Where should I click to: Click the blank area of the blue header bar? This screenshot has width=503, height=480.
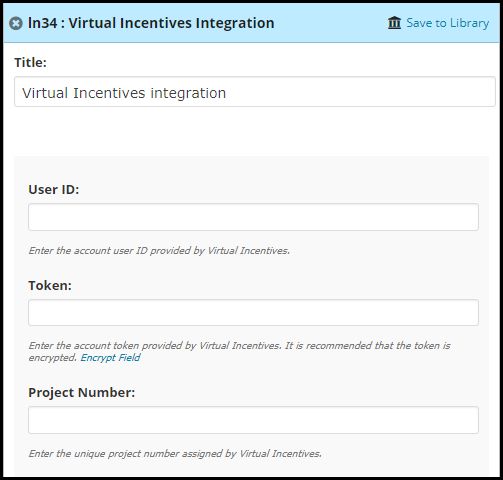[x=330, y=23]
